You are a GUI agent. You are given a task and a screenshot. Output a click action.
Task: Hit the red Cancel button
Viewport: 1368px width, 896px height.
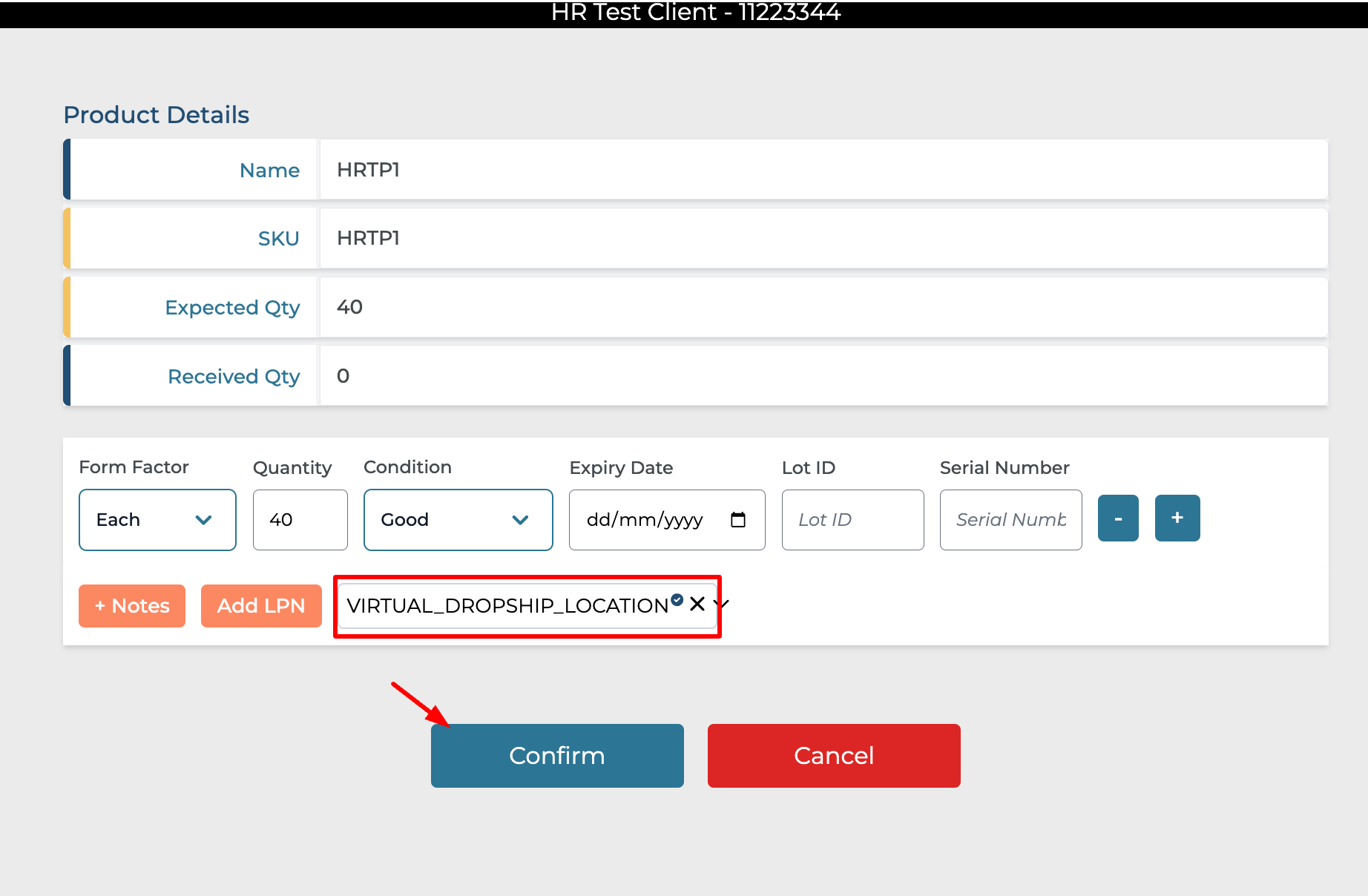point(833,756)
